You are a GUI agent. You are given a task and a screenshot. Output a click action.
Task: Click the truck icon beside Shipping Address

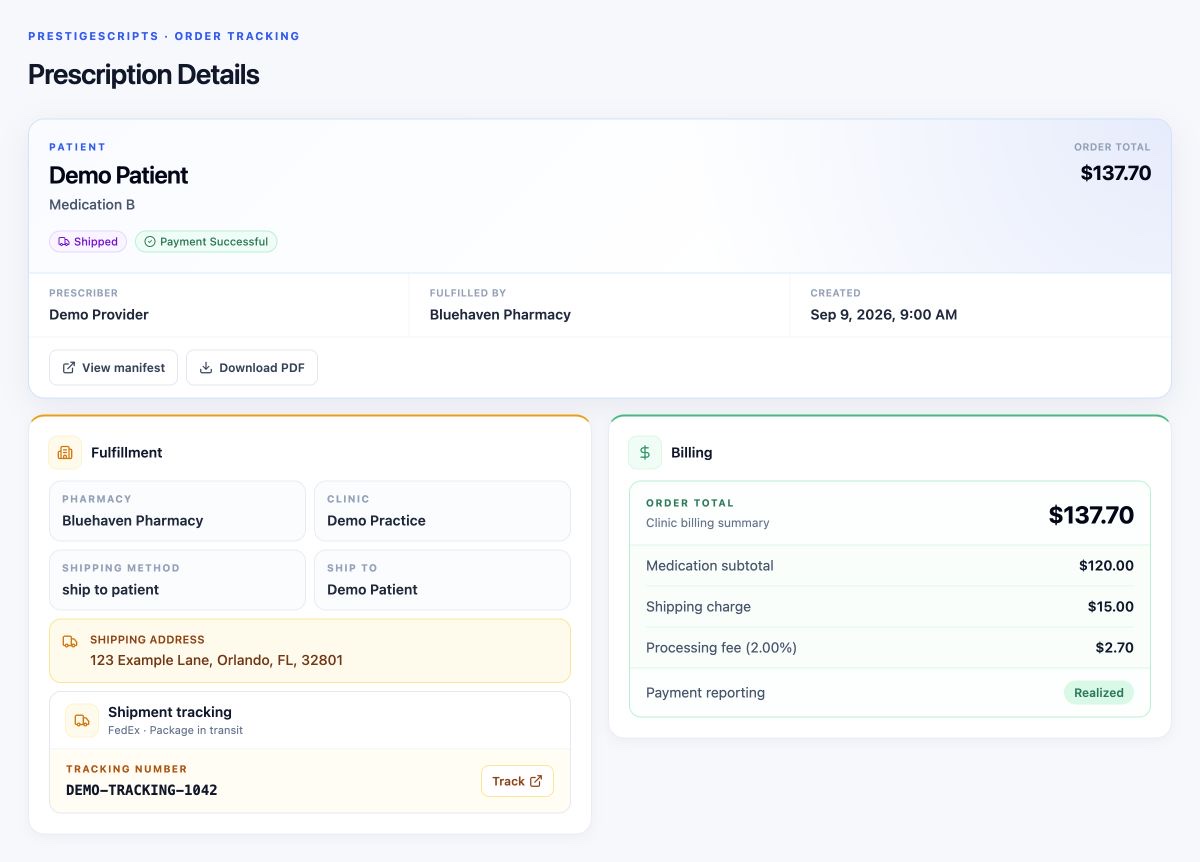pyautogui.click(x=70, y=641)
